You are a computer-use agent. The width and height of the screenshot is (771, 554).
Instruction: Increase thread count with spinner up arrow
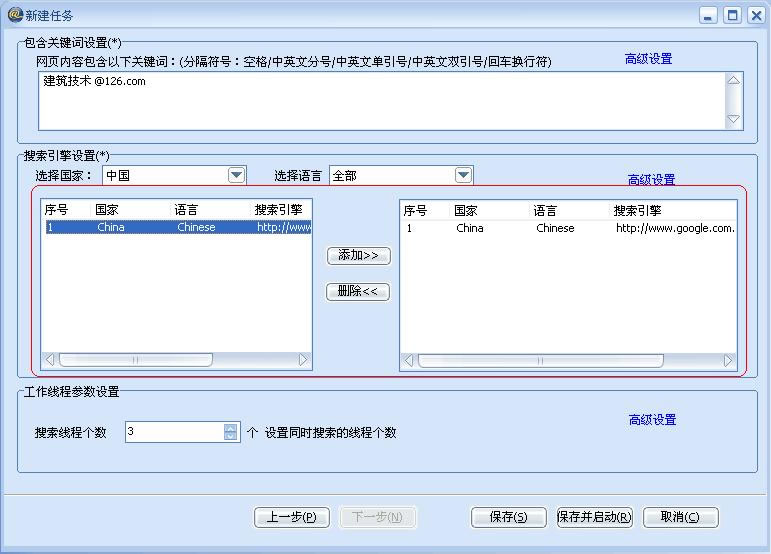[230, 428]
